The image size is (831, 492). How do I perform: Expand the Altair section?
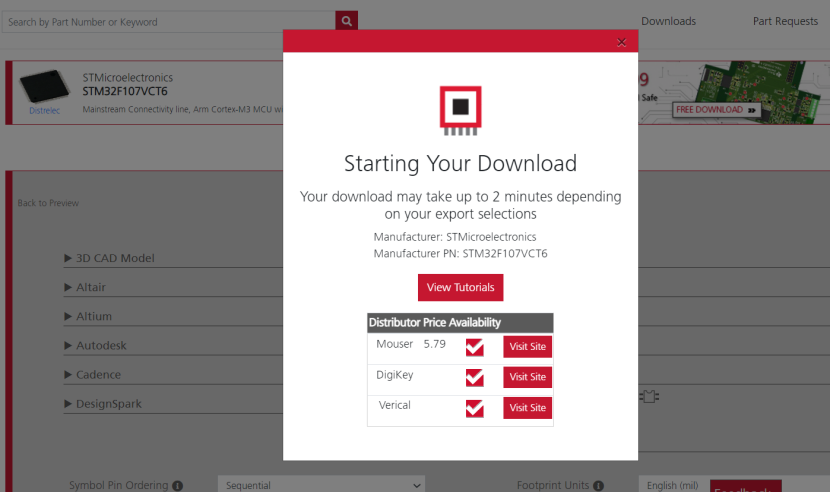pyautogui.click(x=85, y=287)
